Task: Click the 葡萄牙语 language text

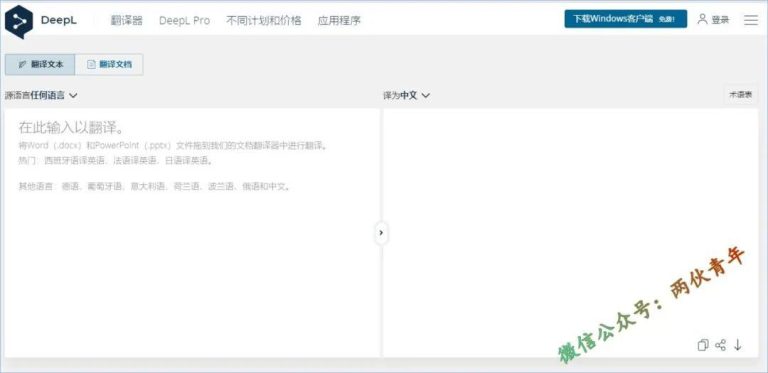Action: click(x=104, y=187)
